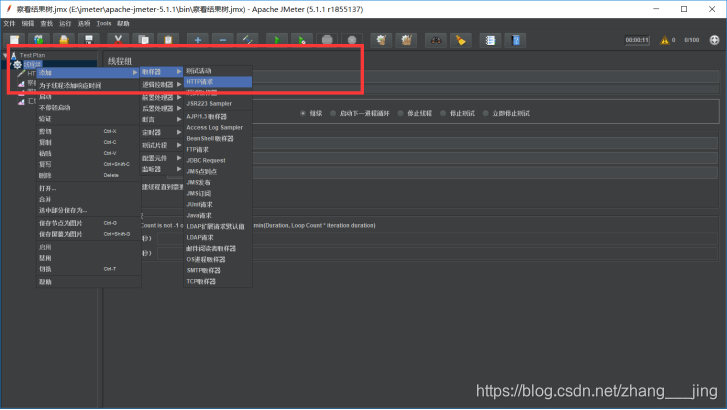Click the Stop test toolbar icon

(327, 40)
